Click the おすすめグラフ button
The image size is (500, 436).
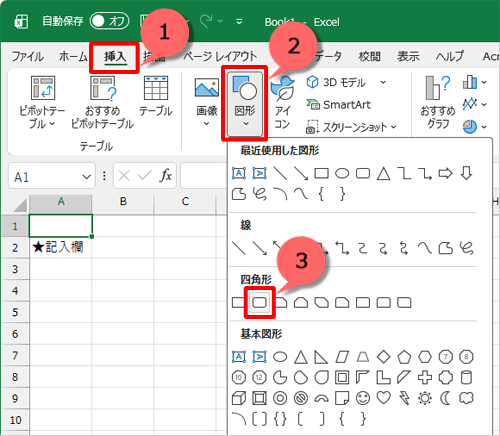click(437, 103)
